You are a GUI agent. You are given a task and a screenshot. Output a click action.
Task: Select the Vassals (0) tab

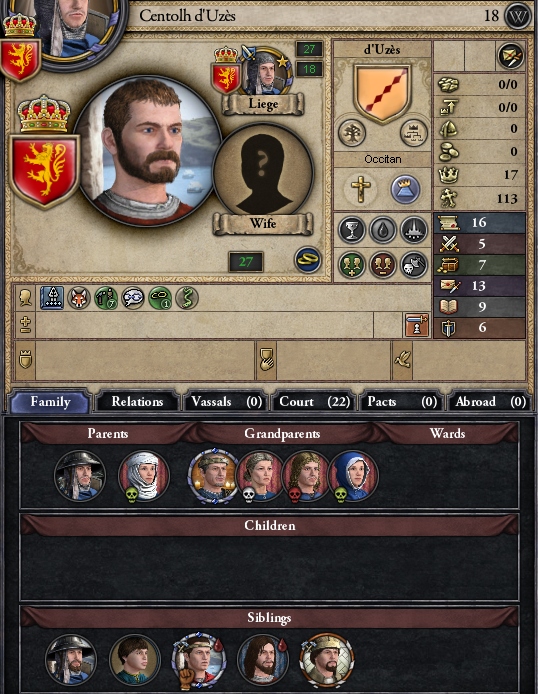[x=226, y=401]
